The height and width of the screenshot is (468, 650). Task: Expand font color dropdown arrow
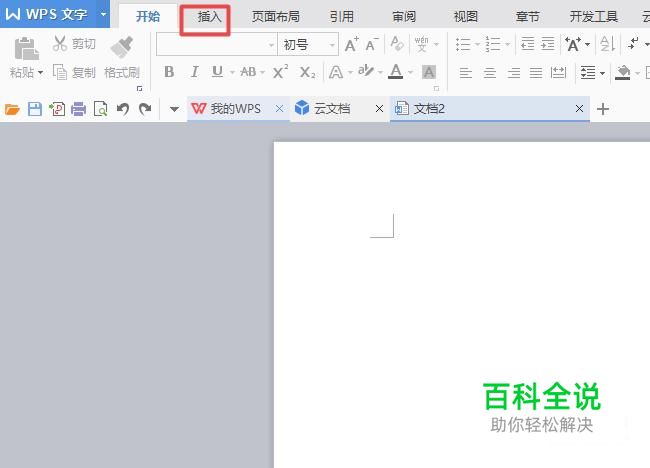tap(410, 73)
